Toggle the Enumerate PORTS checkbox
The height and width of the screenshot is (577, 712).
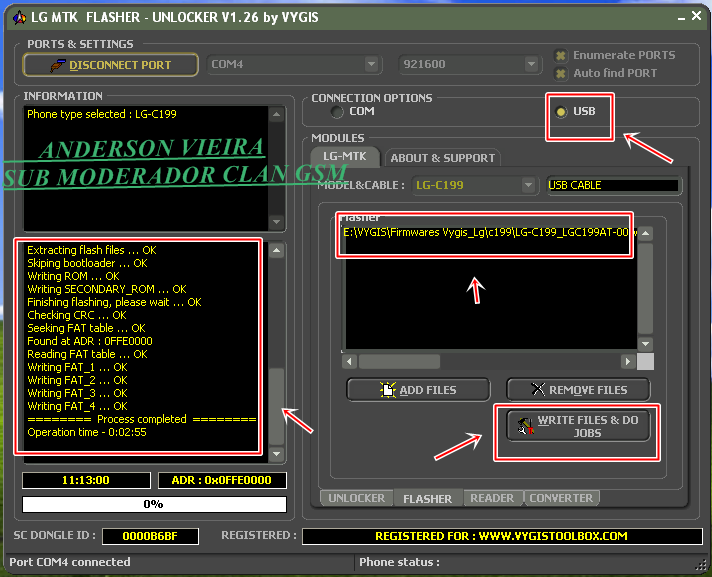point(560,55)
